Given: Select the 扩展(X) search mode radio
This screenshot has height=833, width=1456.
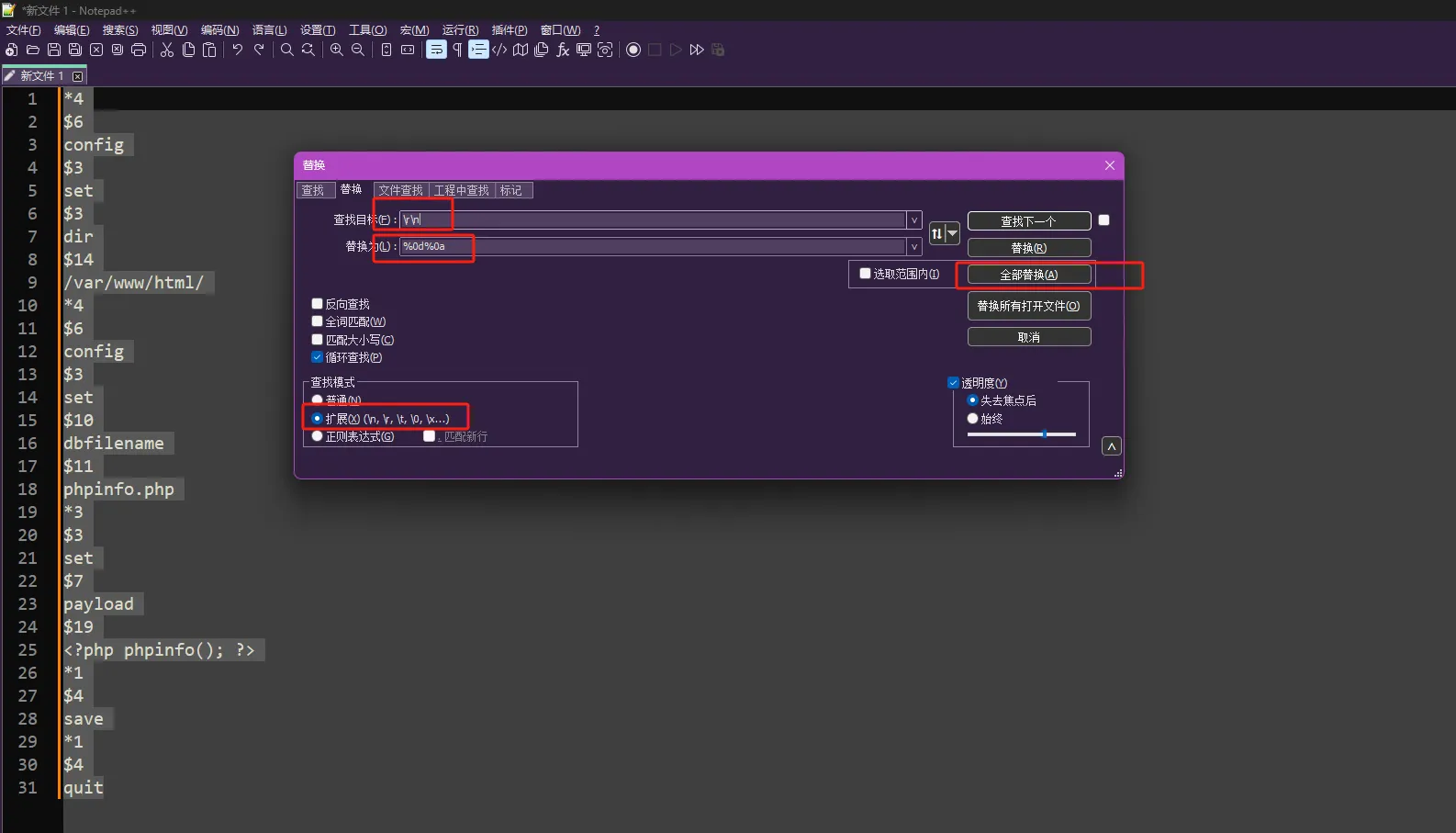Looking at the screenshot, I should click(x=318, y=419).
